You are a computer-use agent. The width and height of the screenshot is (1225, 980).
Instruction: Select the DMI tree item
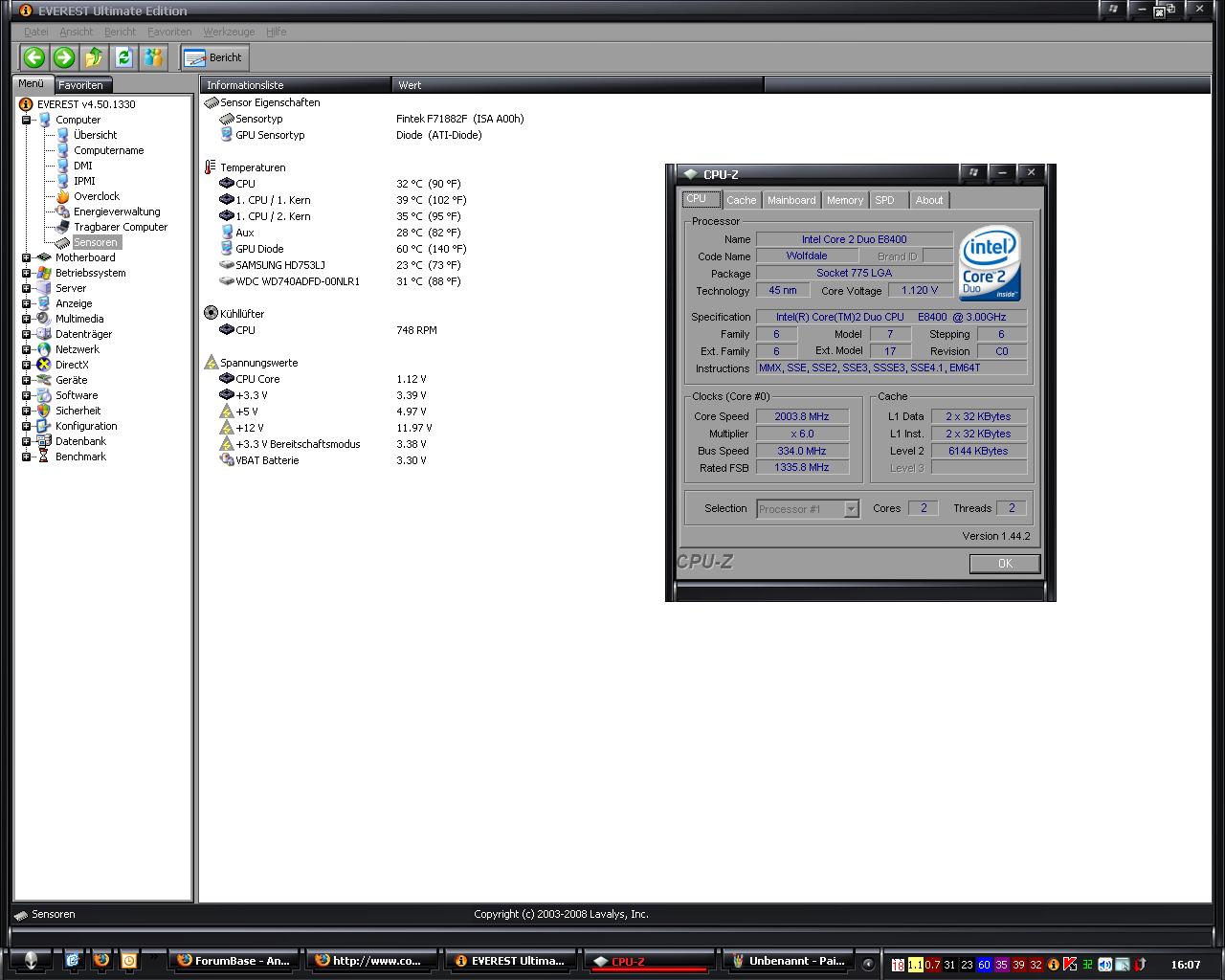[82, 166]
